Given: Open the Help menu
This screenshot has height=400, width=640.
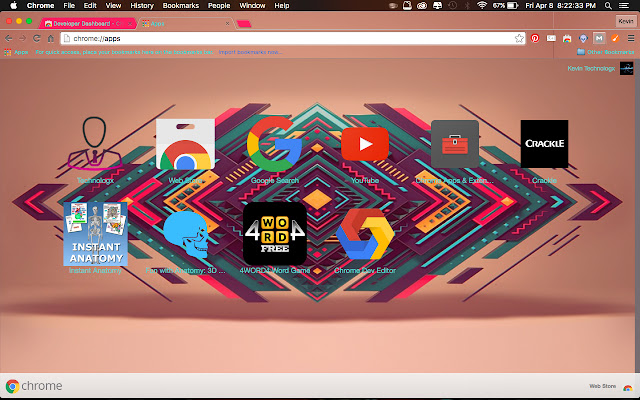Looking at the screenshot, I should [282, 6].
